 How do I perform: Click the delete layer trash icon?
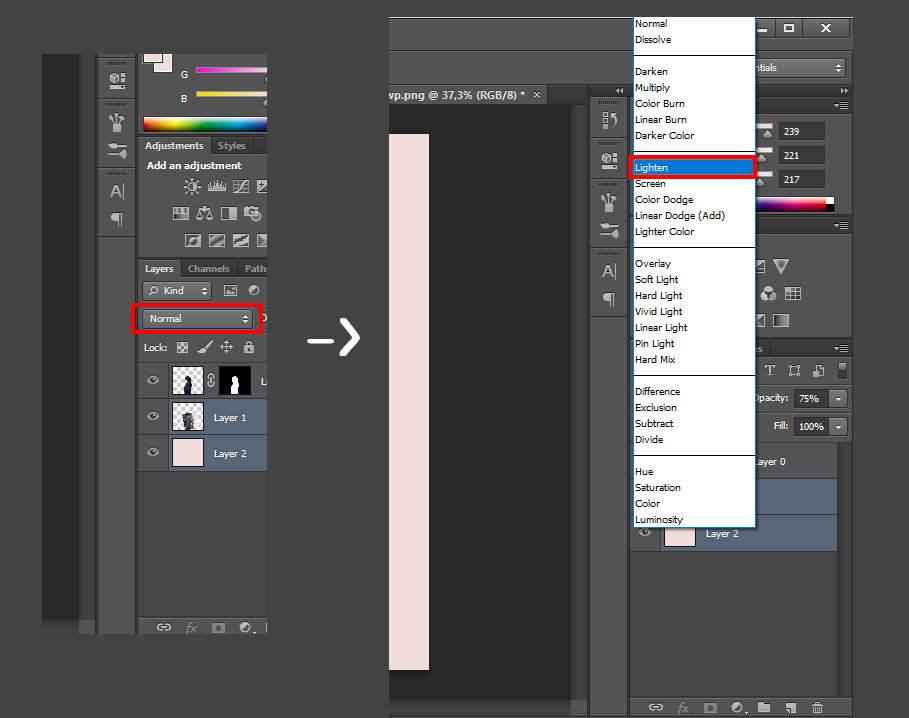click(817, 707)
